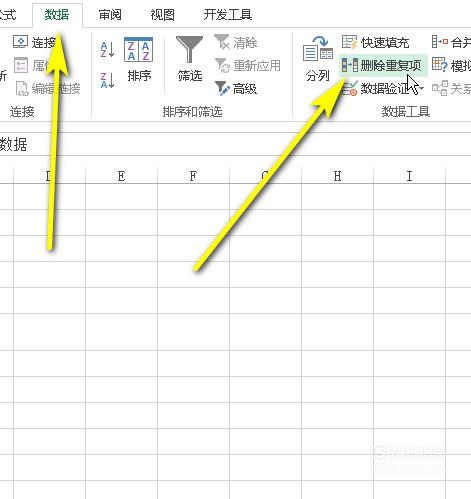
Task: Click the 重新应用 reapply filter icon
Action: 222,65
